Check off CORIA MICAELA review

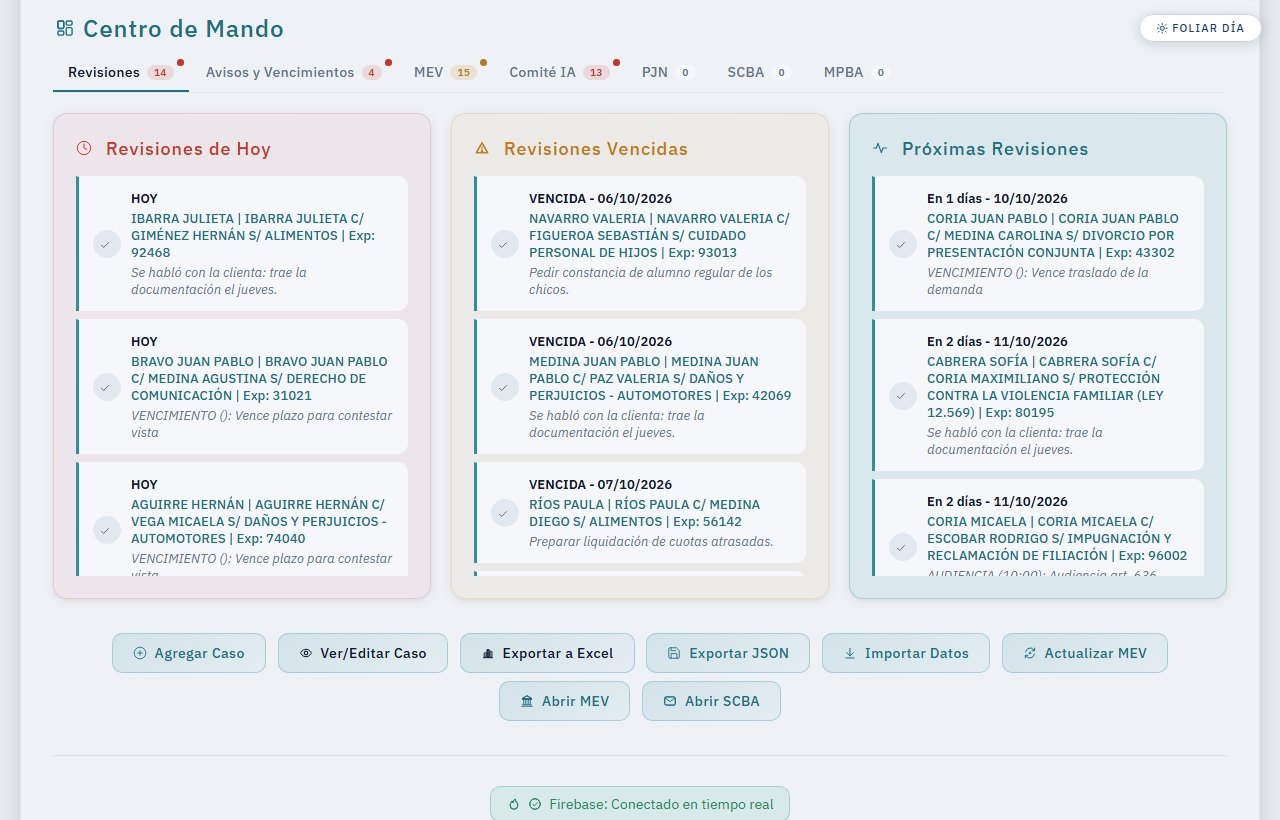tap(903, 547)
